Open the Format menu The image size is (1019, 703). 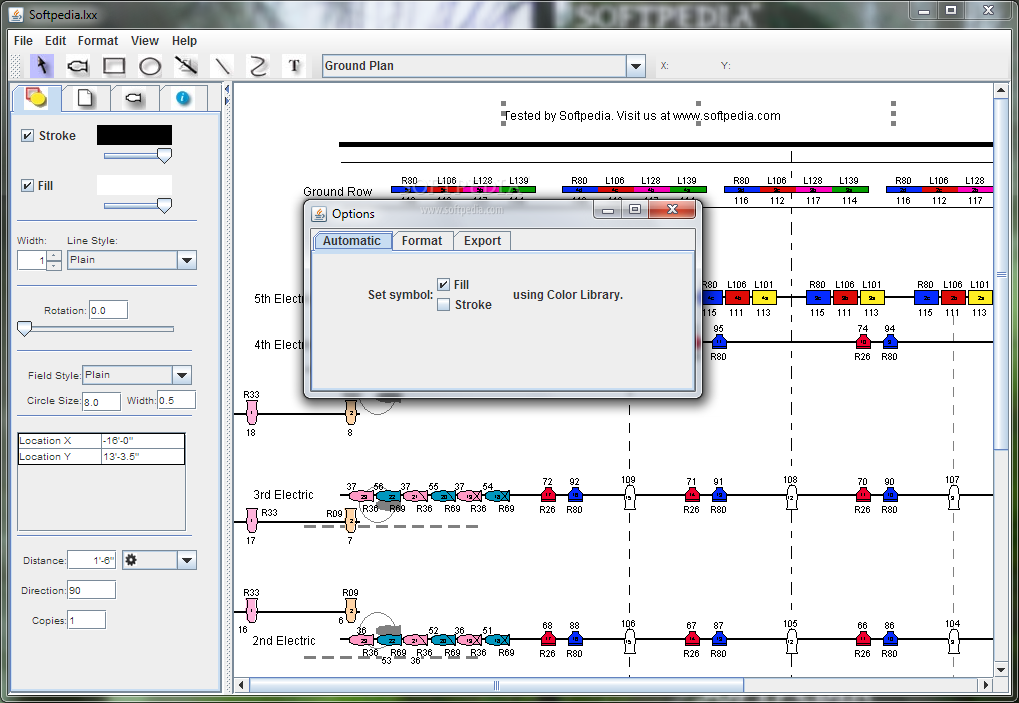pos(98,40)
